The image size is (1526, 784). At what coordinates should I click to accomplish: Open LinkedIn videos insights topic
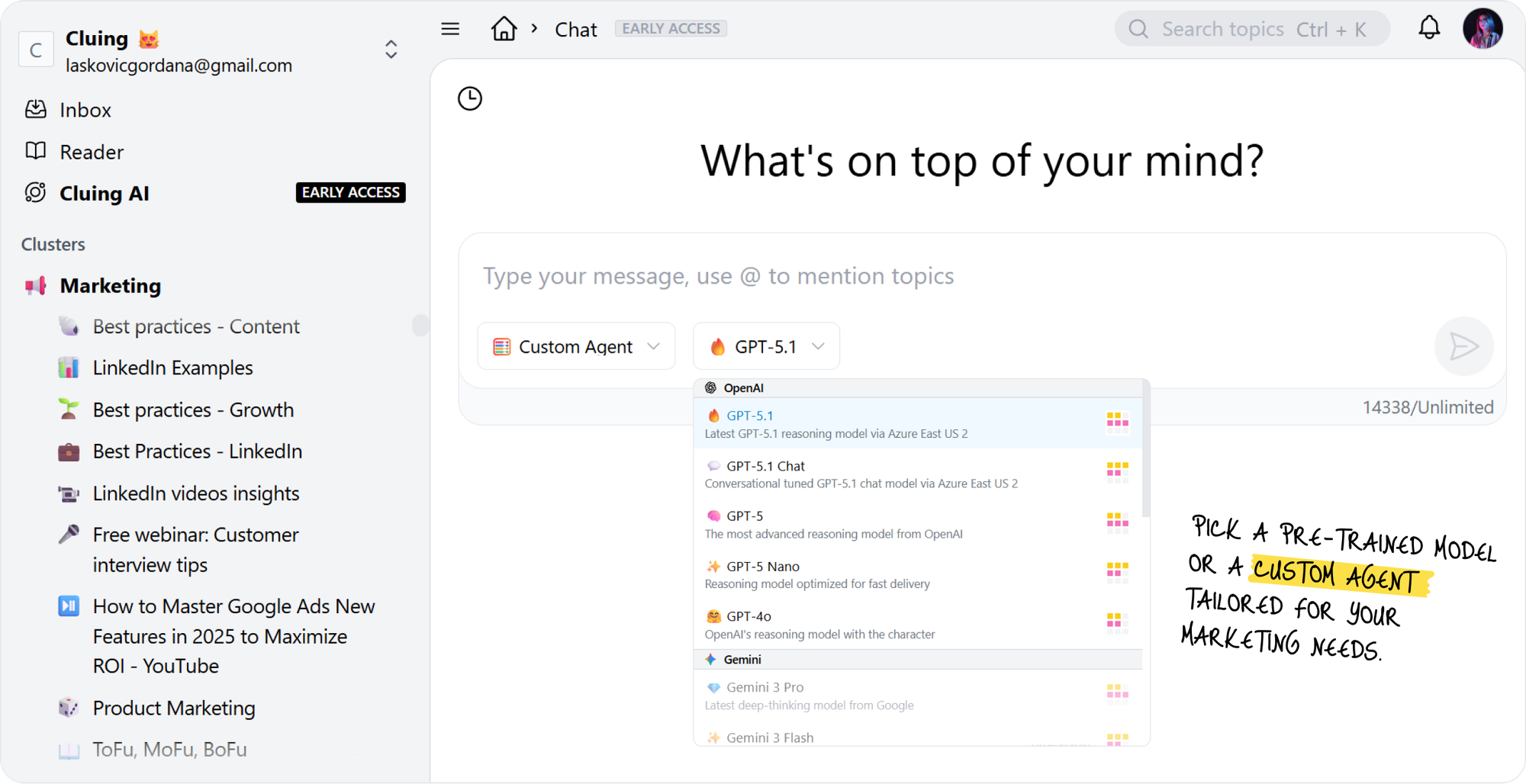pos(196,493)
